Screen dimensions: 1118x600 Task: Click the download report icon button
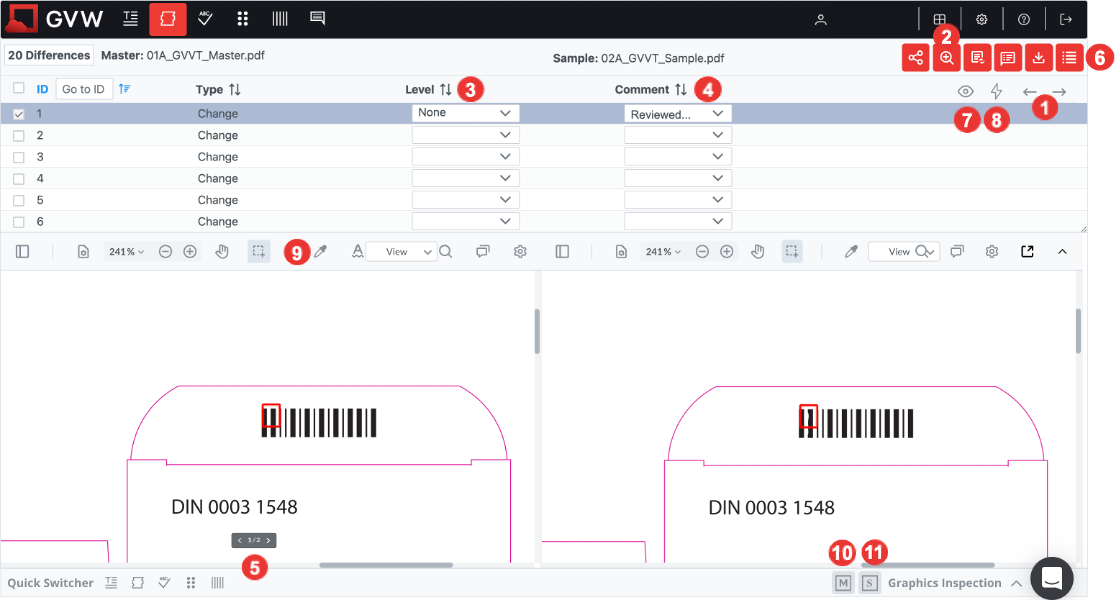point(1039,58)
